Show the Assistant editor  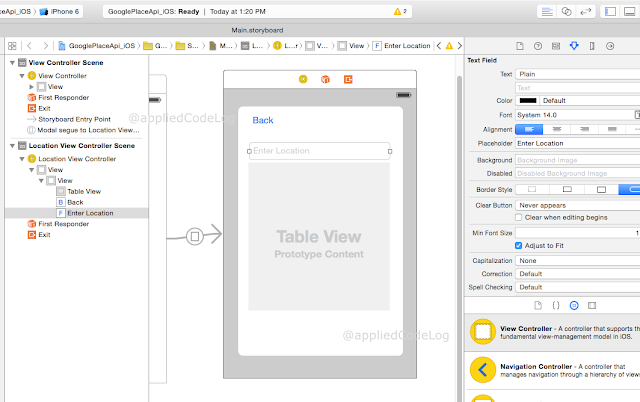(566, 11)
